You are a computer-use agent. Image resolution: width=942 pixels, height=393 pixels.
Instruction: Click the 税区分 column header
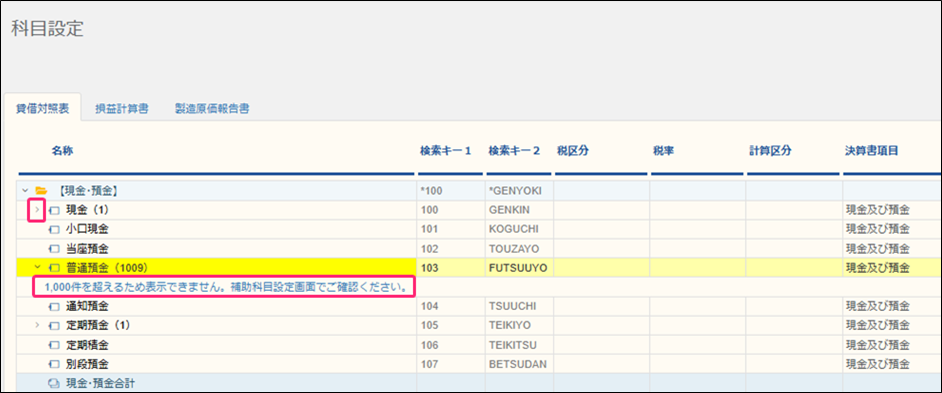coord(573,151)
